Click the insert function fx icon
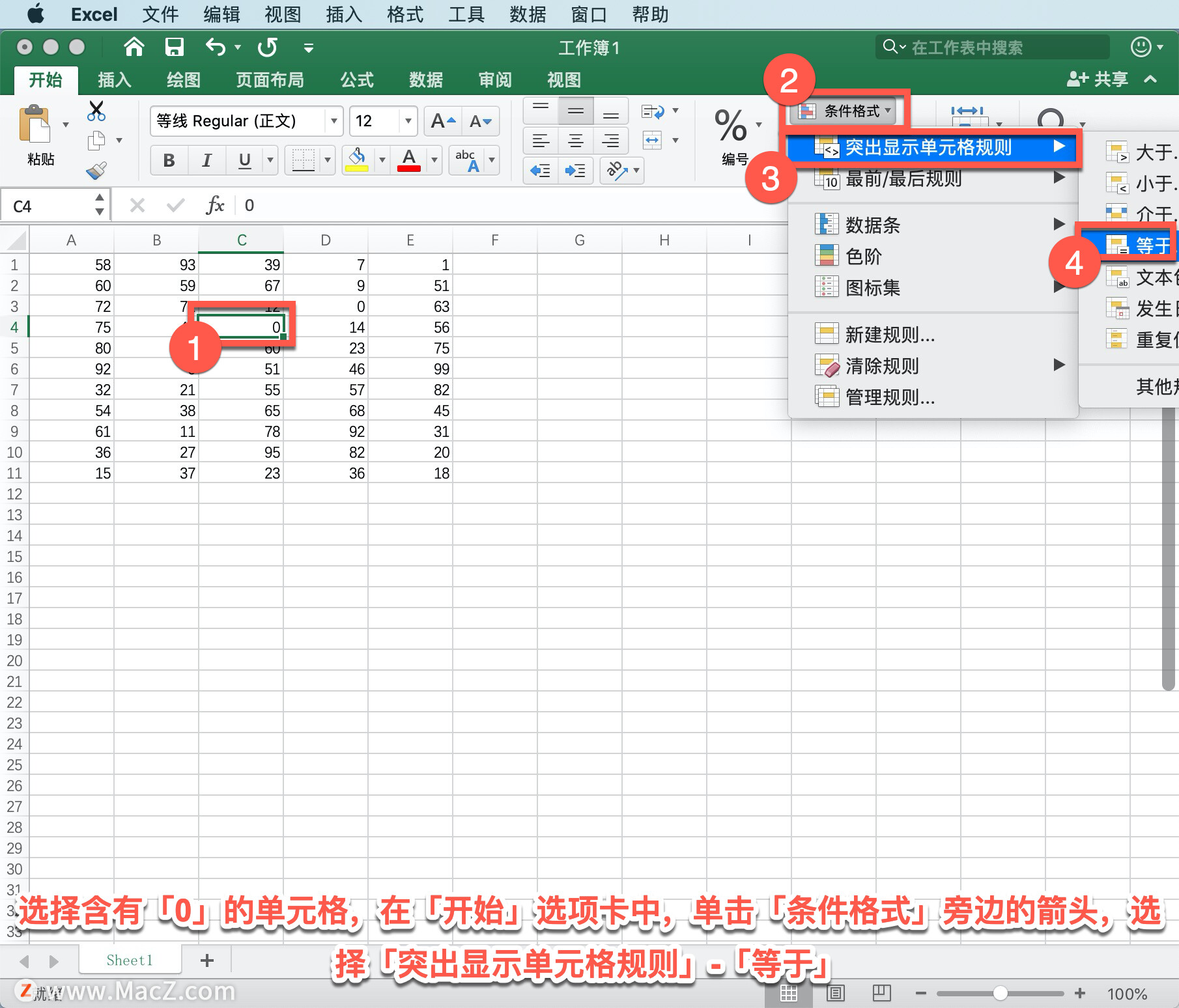This screenshot has height=1008, width=1179. coord(215,206)
